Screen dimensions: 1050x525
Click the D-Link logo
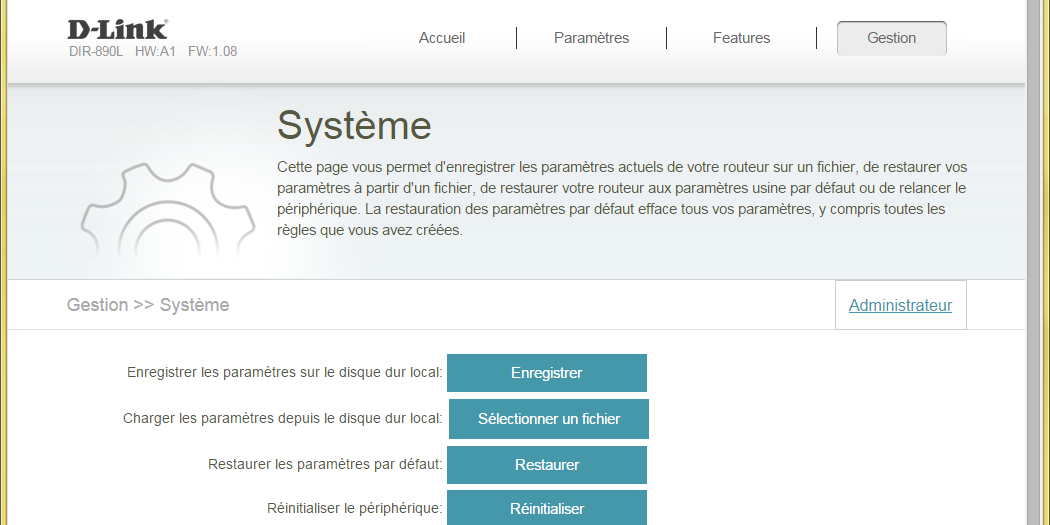[x=117, y=29]
